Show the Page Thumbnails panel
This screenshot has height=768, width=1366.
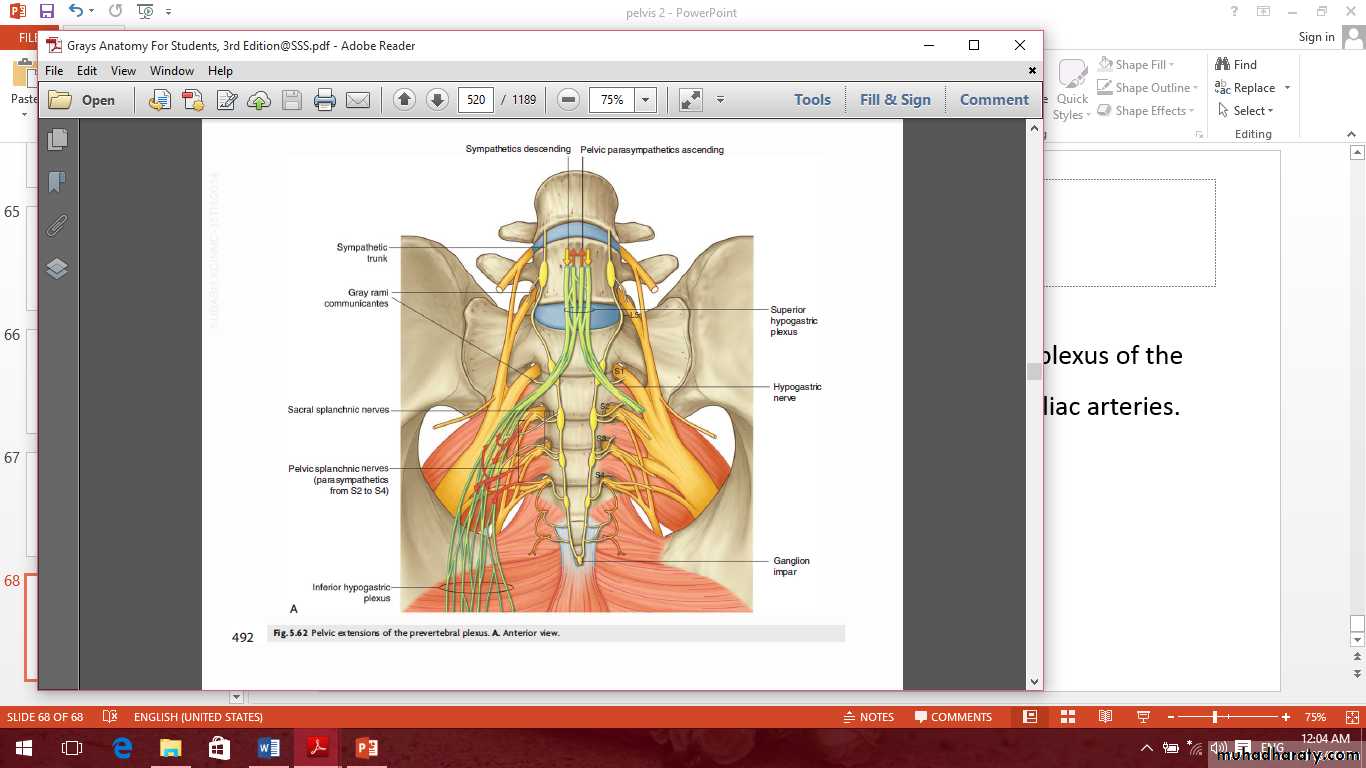point(57,140)
